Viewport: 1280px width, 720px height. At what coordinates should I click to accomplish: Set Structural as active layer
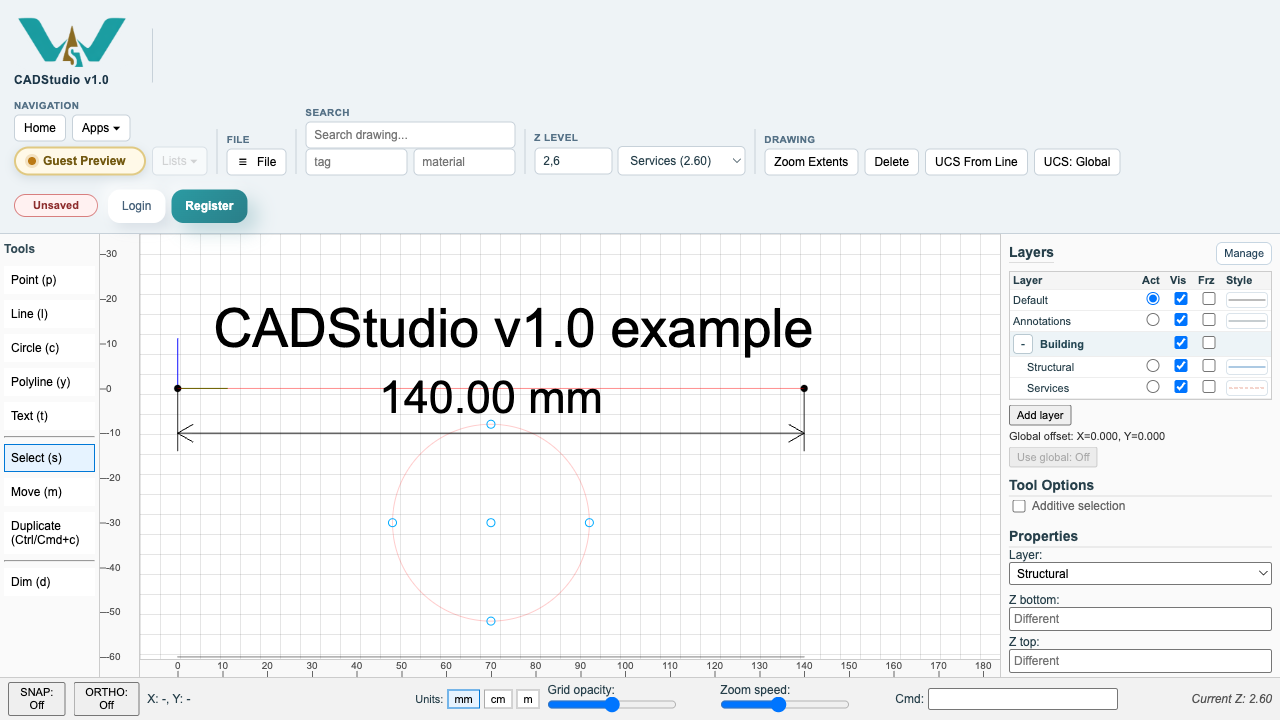1153,366
